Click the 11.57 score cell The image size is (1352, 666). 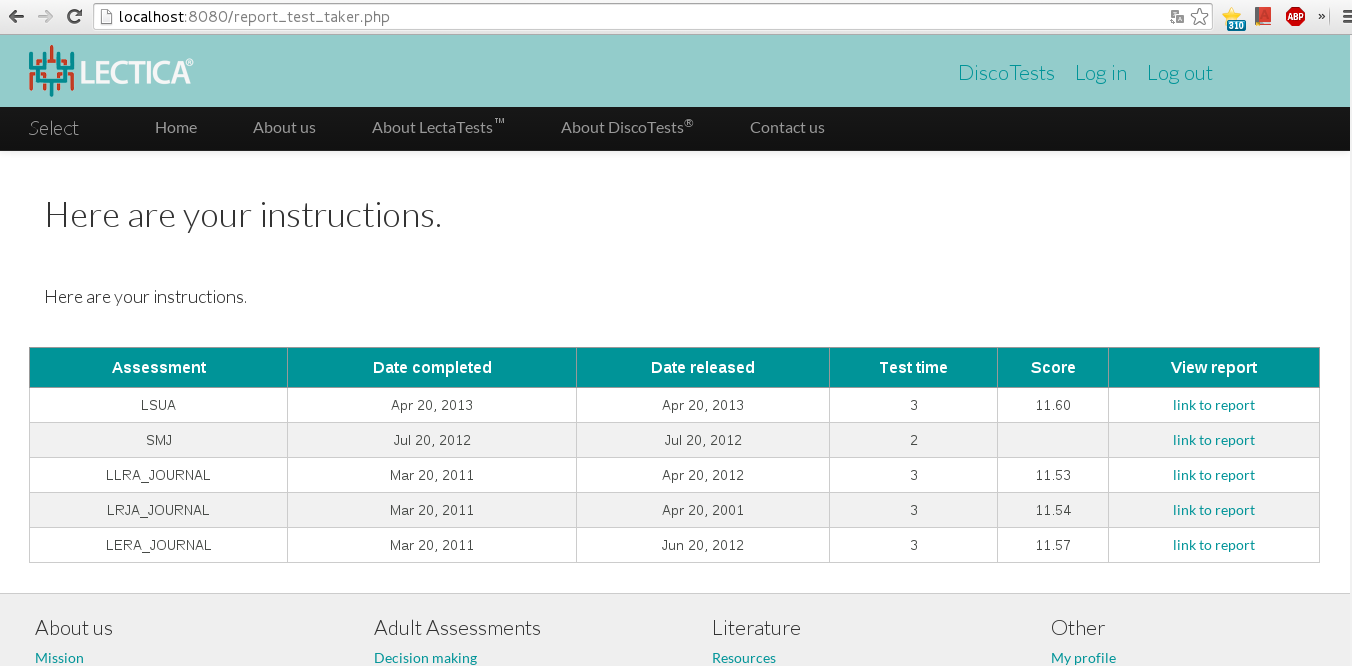1053,545
